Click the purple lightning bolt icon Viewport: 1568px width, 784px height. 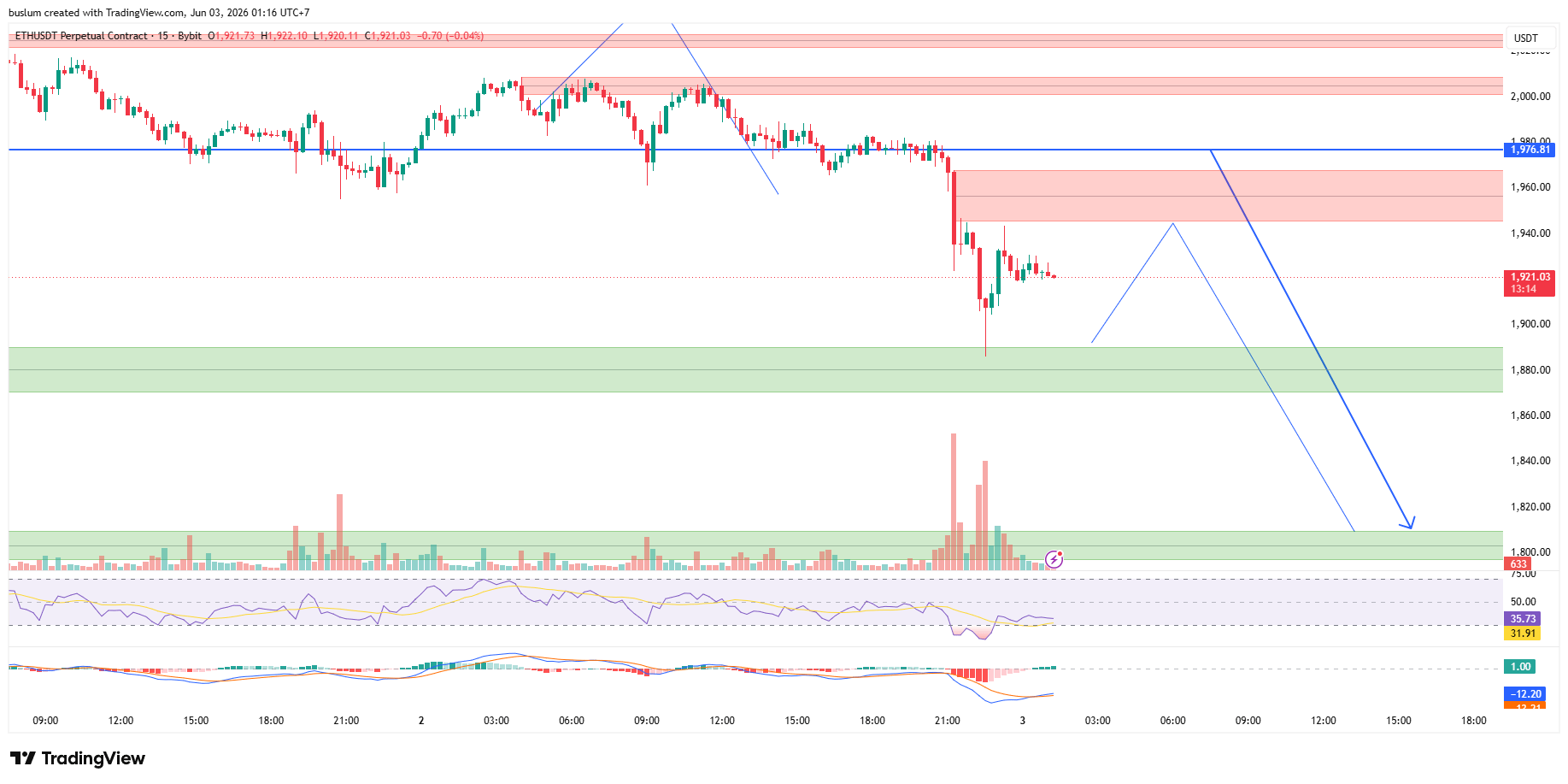[x=1054, y=559]
